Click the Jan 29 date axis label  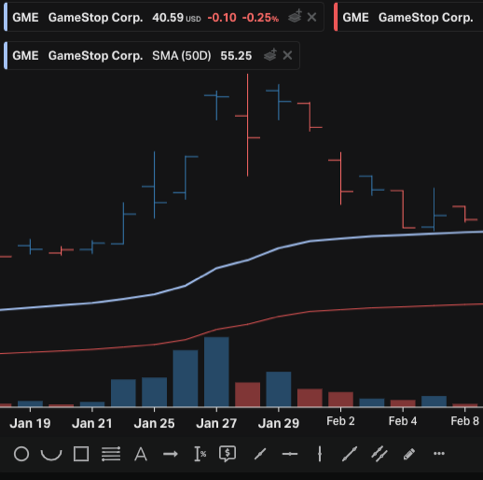tap(279, 423)
